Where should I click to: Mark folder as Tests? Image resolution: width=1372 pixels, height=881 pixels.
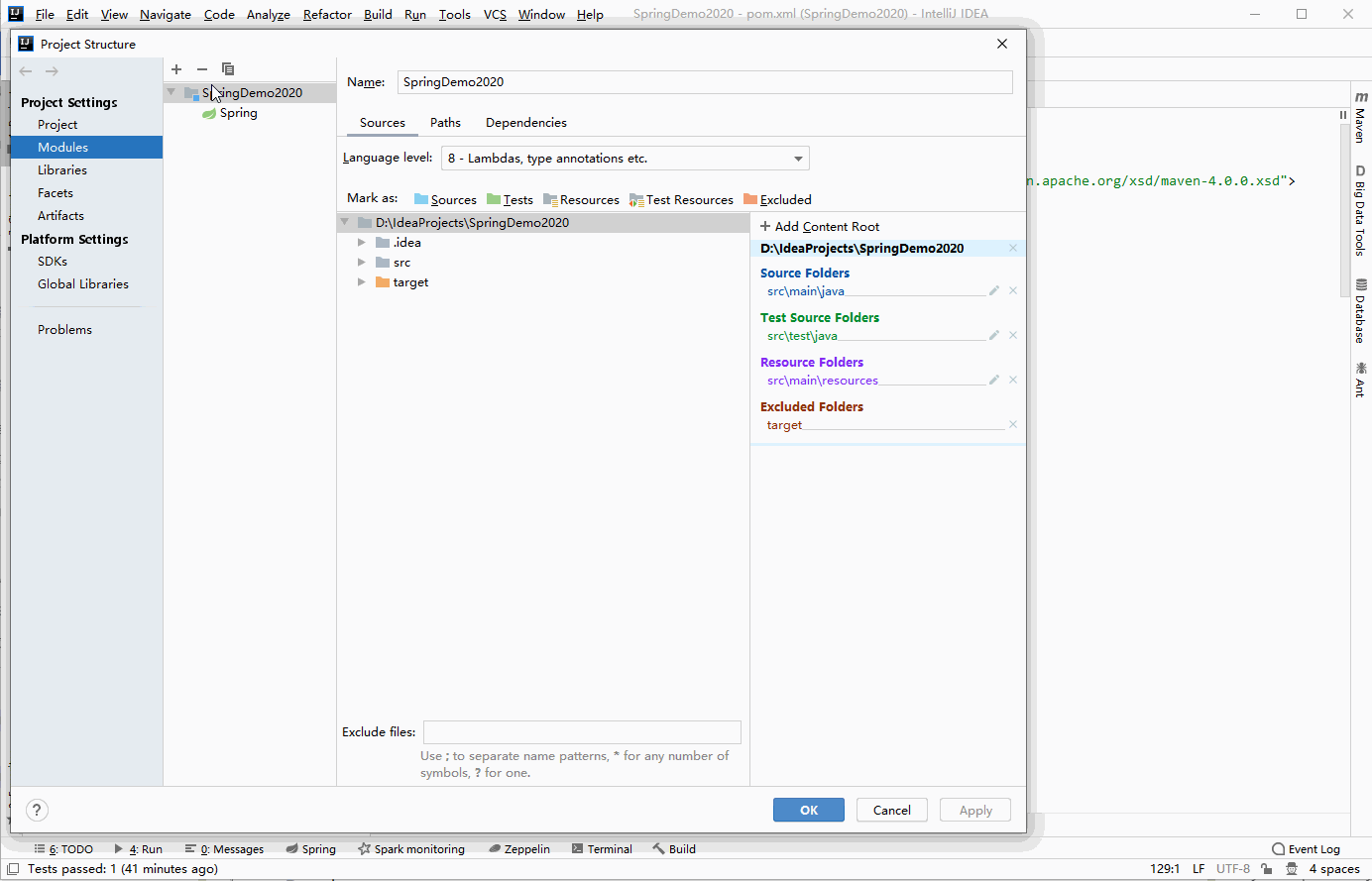click(510, 199)
